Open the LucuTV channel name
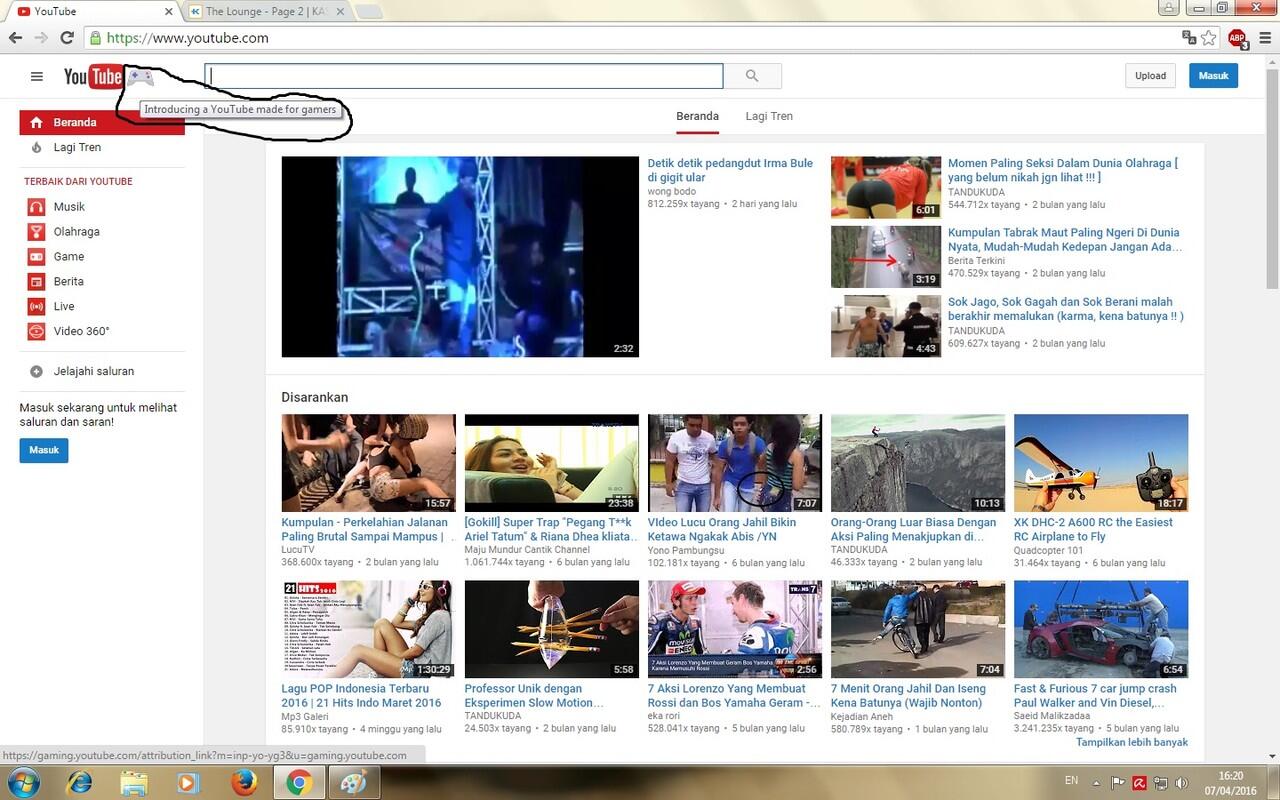 coord(298,550)
